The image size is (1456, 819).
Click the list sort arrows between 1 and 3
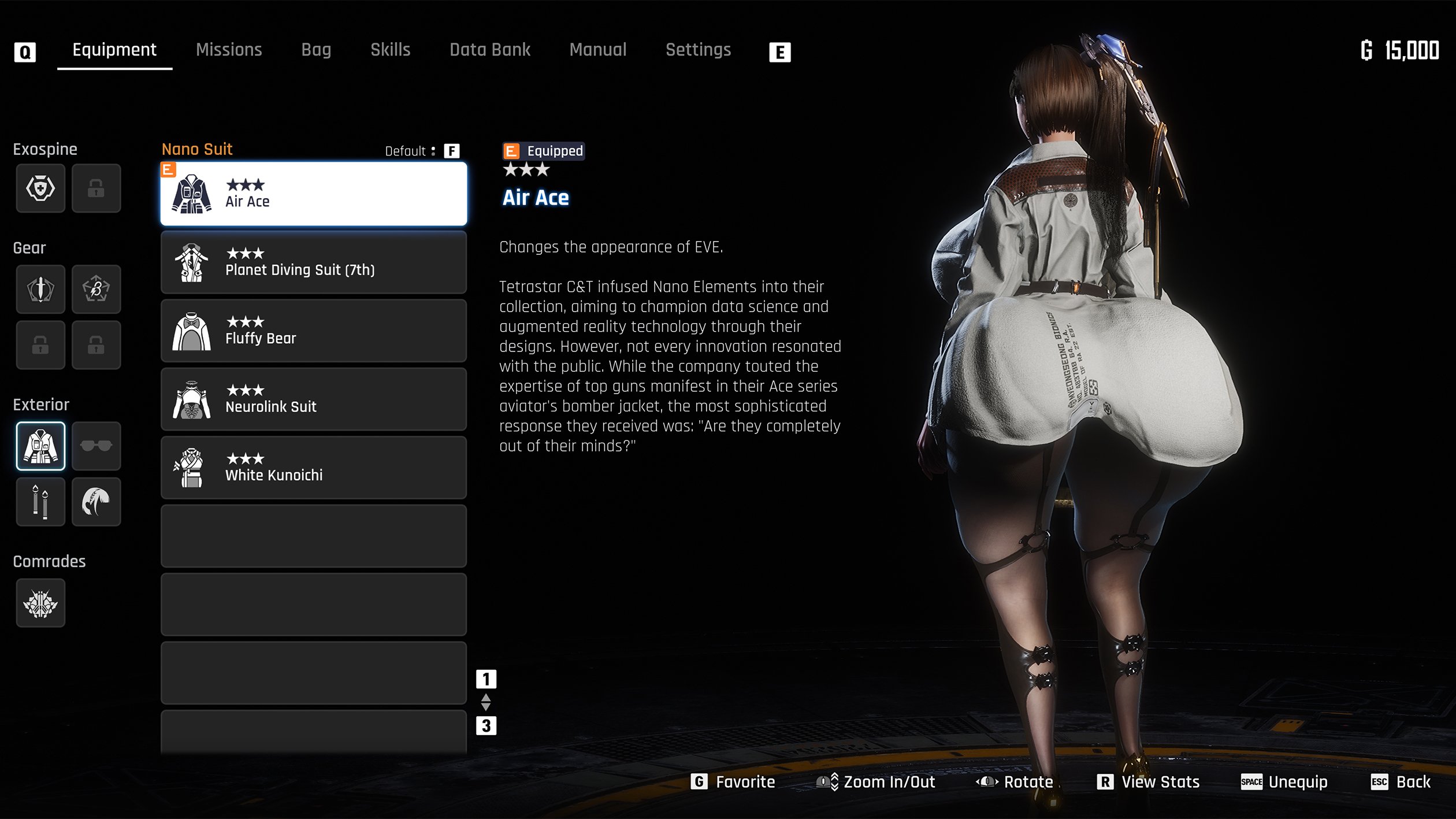coord(486,702)
